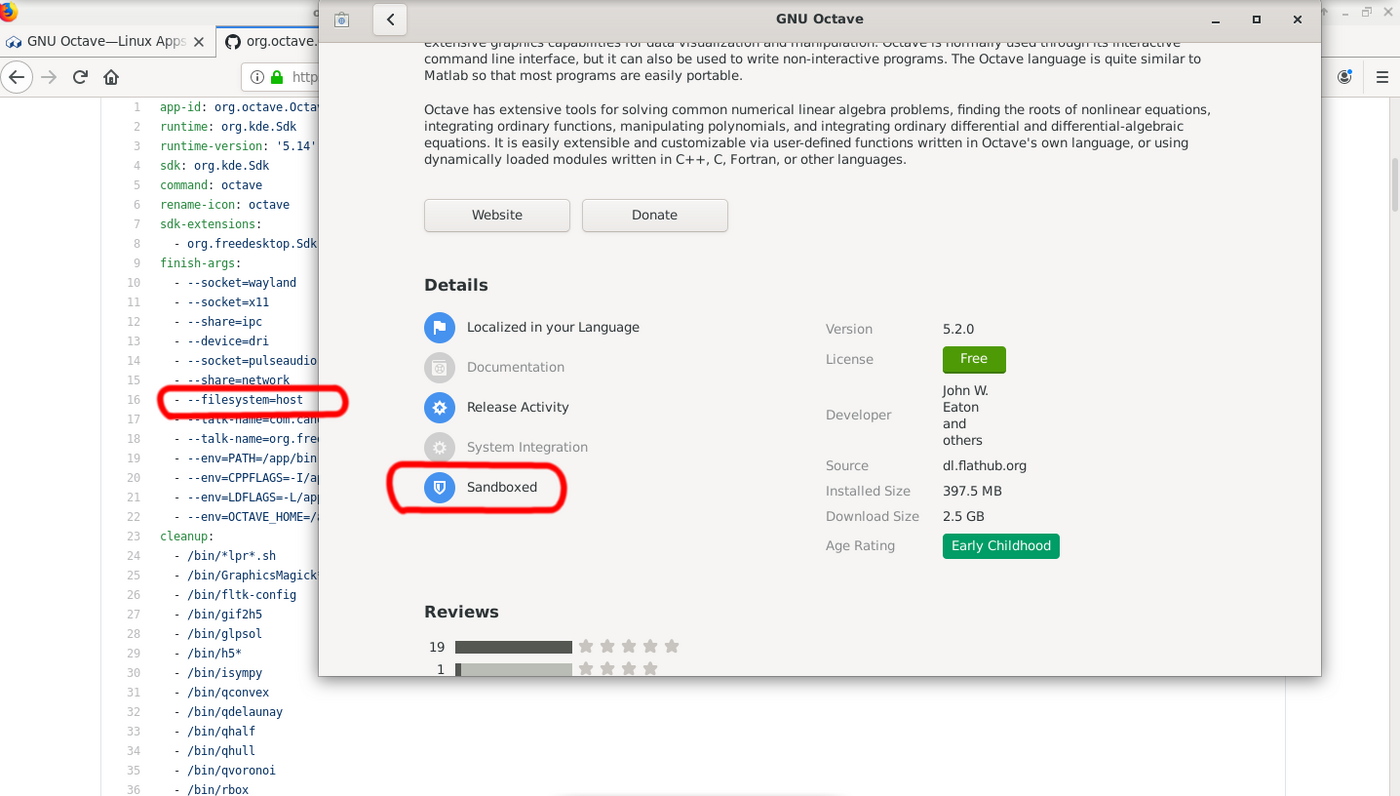Image resolution: width=1400 pixels, height=796 pixels.
Task: Click the 19-review rating bar
Action: (513, 646)
